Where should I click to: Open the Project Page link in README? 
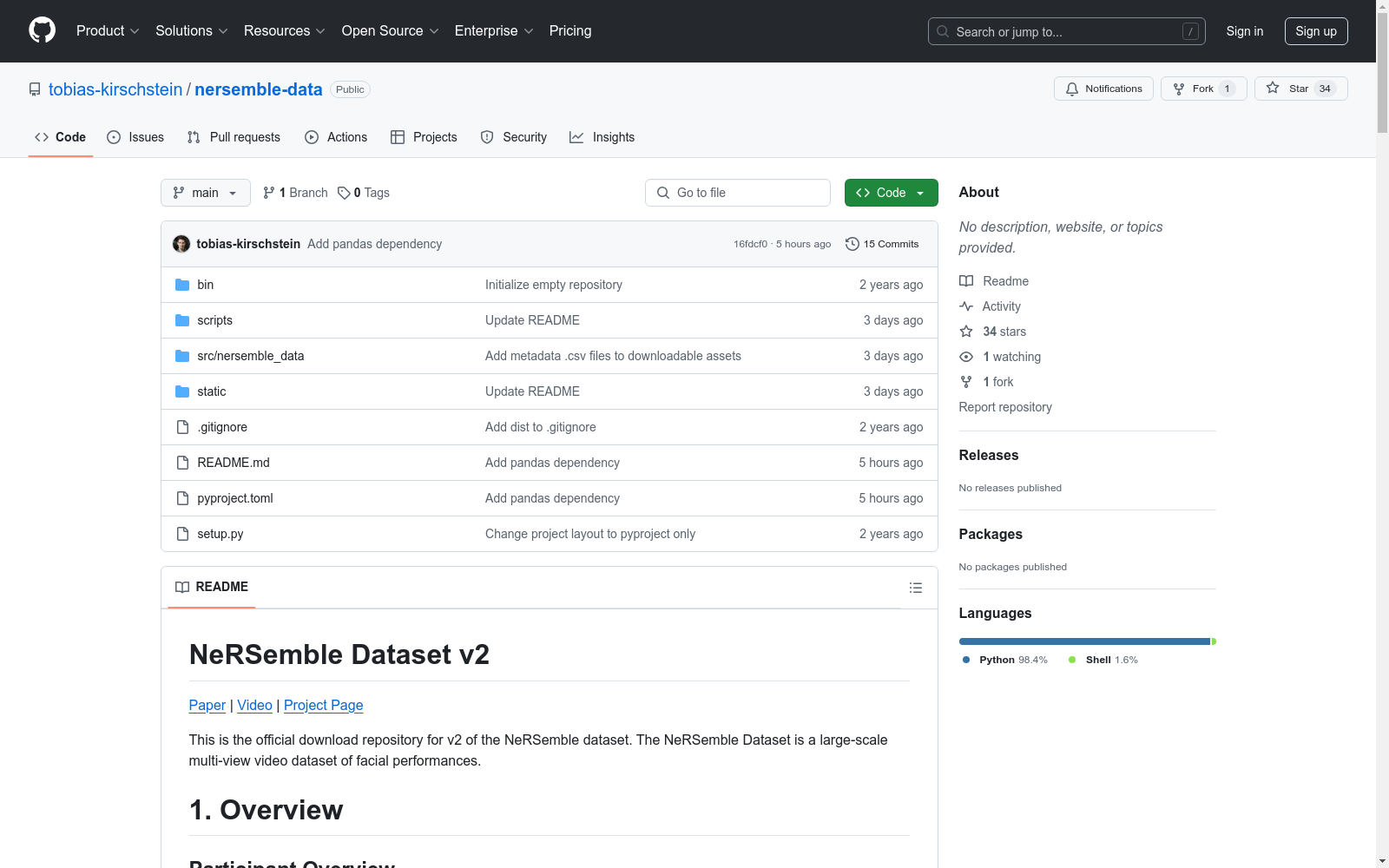click(x=323, y=705)
